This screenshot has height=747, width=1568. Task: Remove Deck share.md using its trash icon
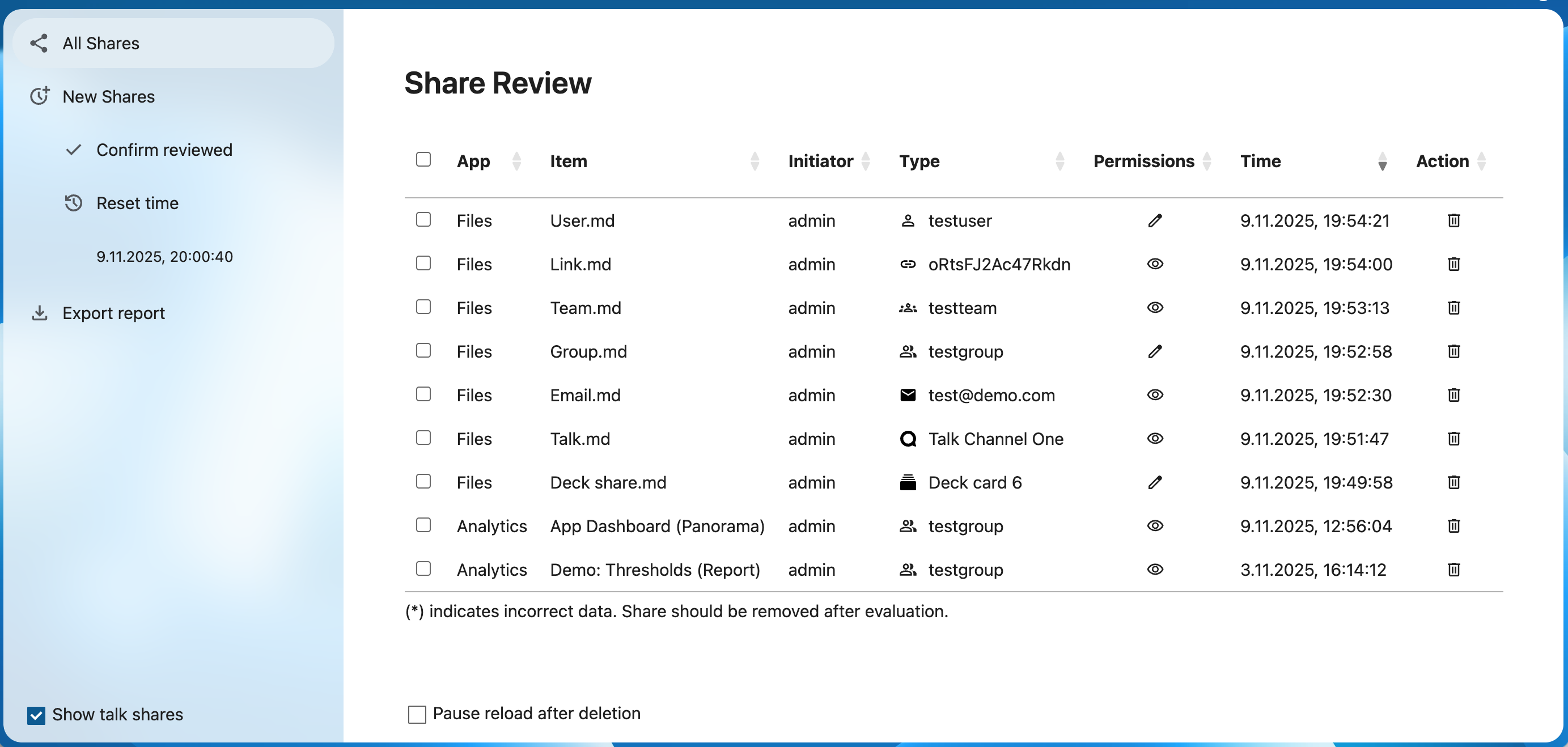1453,482
